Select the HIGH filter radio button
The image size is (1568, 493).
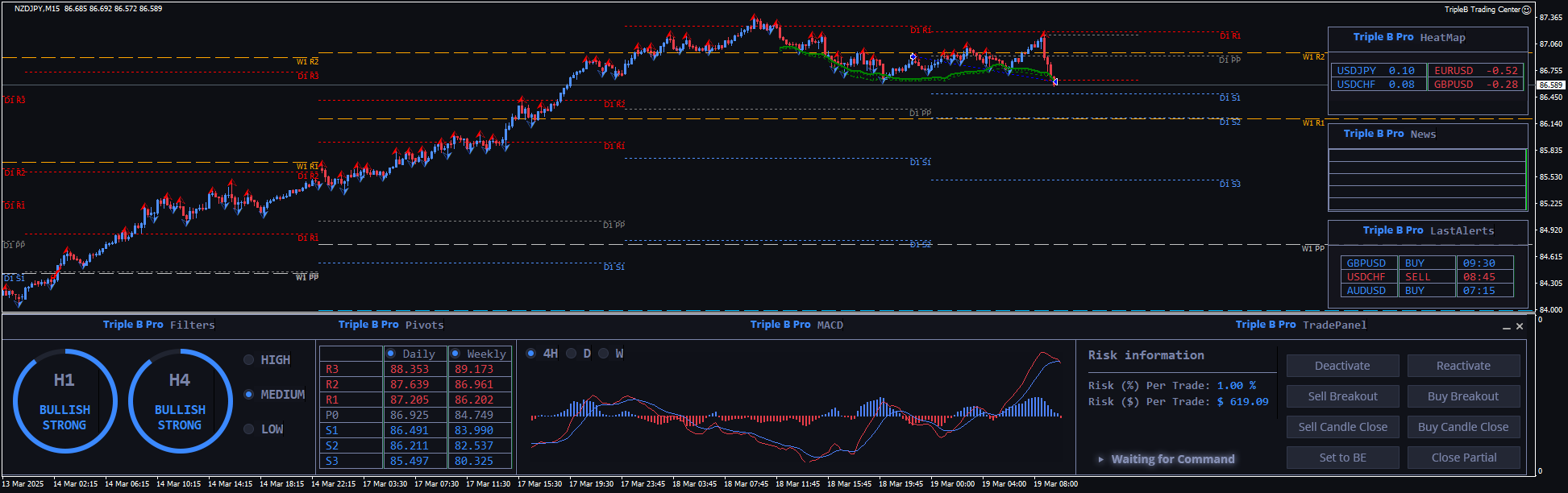click(249, 360)
